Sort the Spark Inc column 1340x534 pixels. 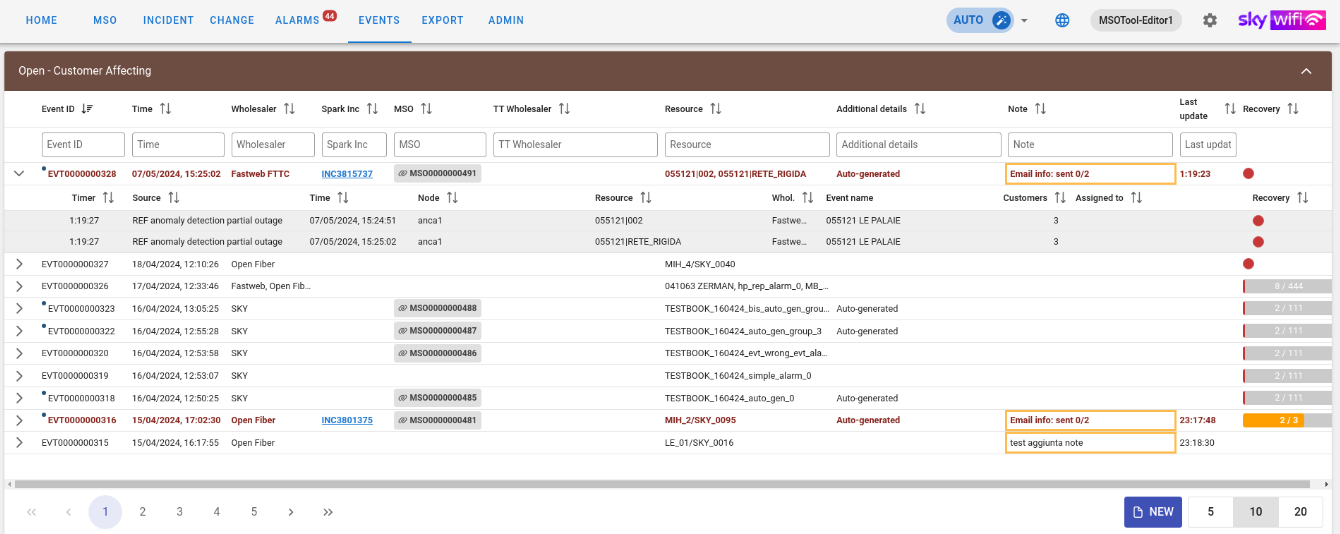372,109
